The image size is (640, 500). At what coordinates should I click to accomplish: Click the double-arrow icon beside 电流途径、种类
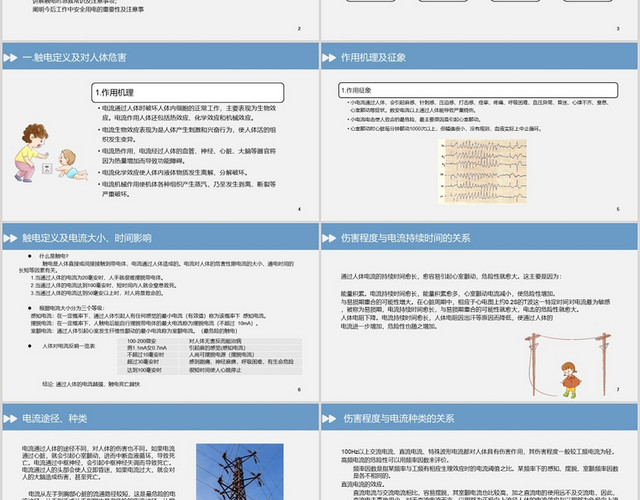(10, 418)
